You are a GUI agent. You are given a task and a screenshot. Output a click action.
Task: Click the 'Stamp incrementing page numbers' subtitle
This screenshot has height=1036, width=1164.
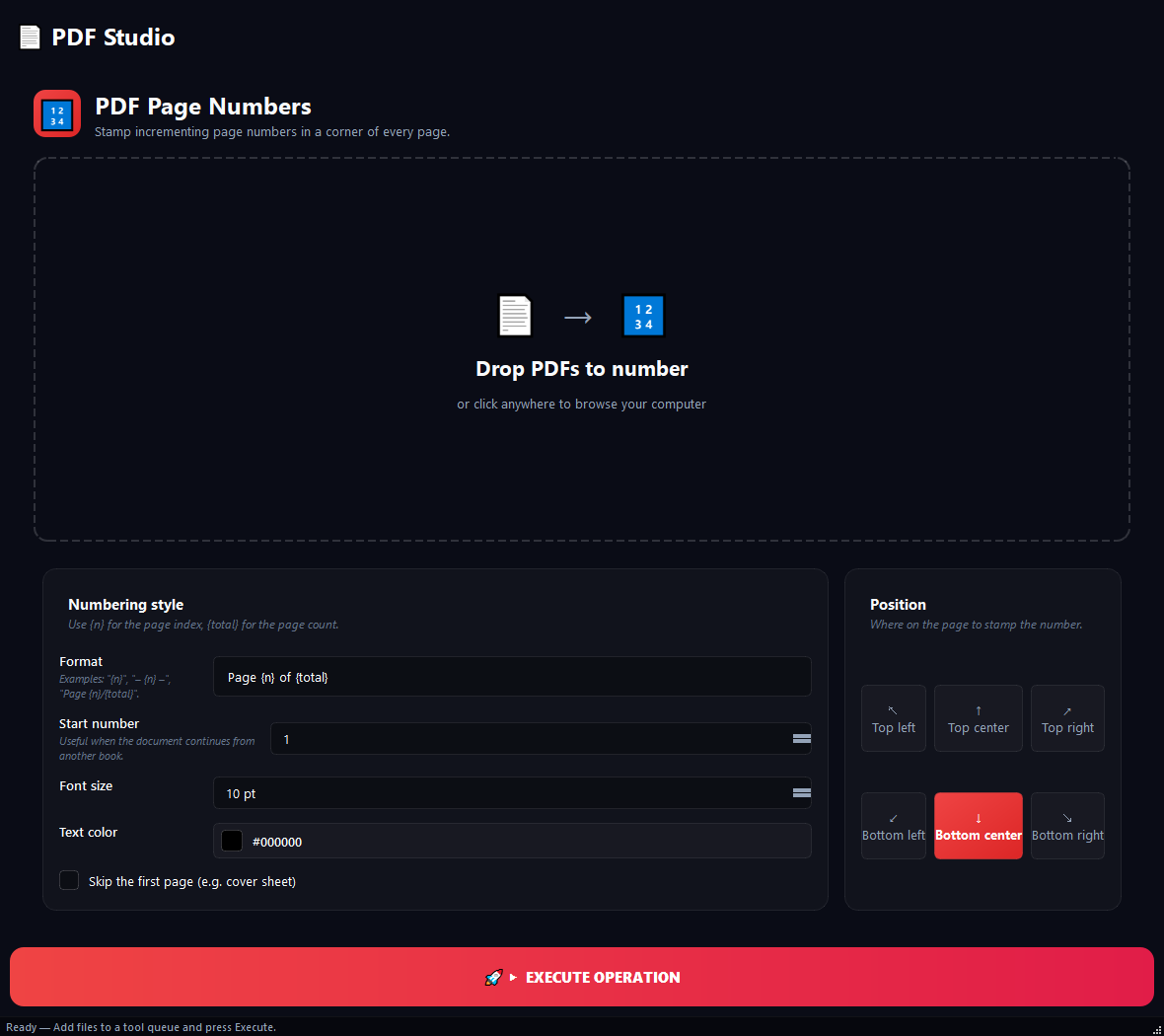pos(272,132)
